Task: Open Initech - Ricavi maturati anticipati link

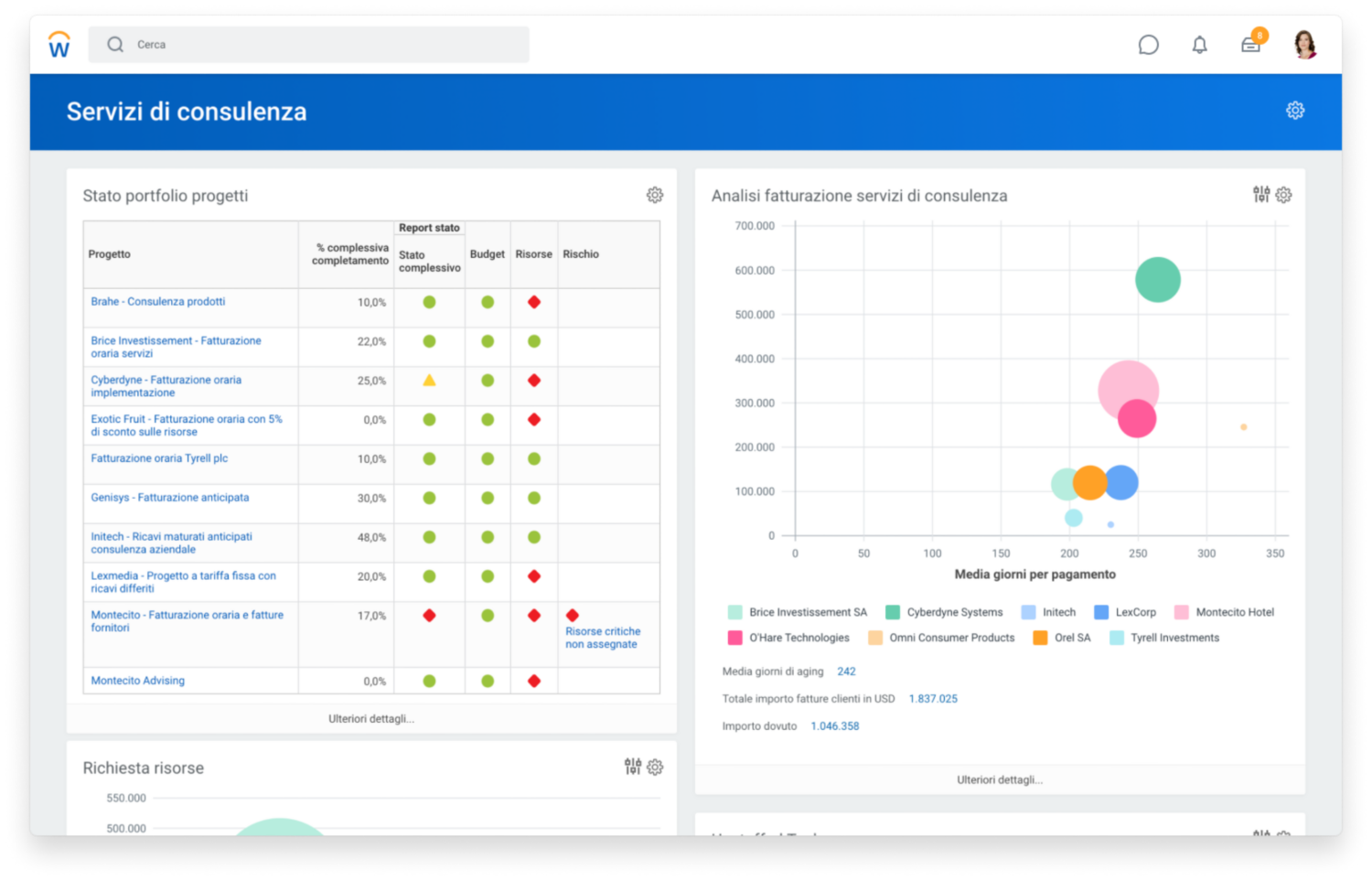Action: pyautogui.click(x=171, y=543)
